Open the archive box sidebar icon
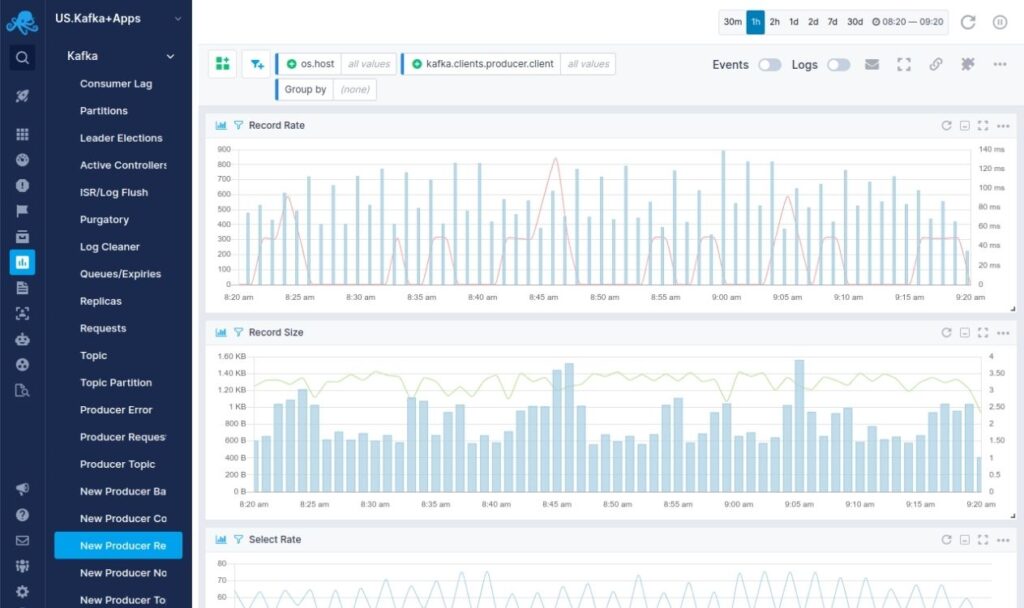 tap(22, 236)
